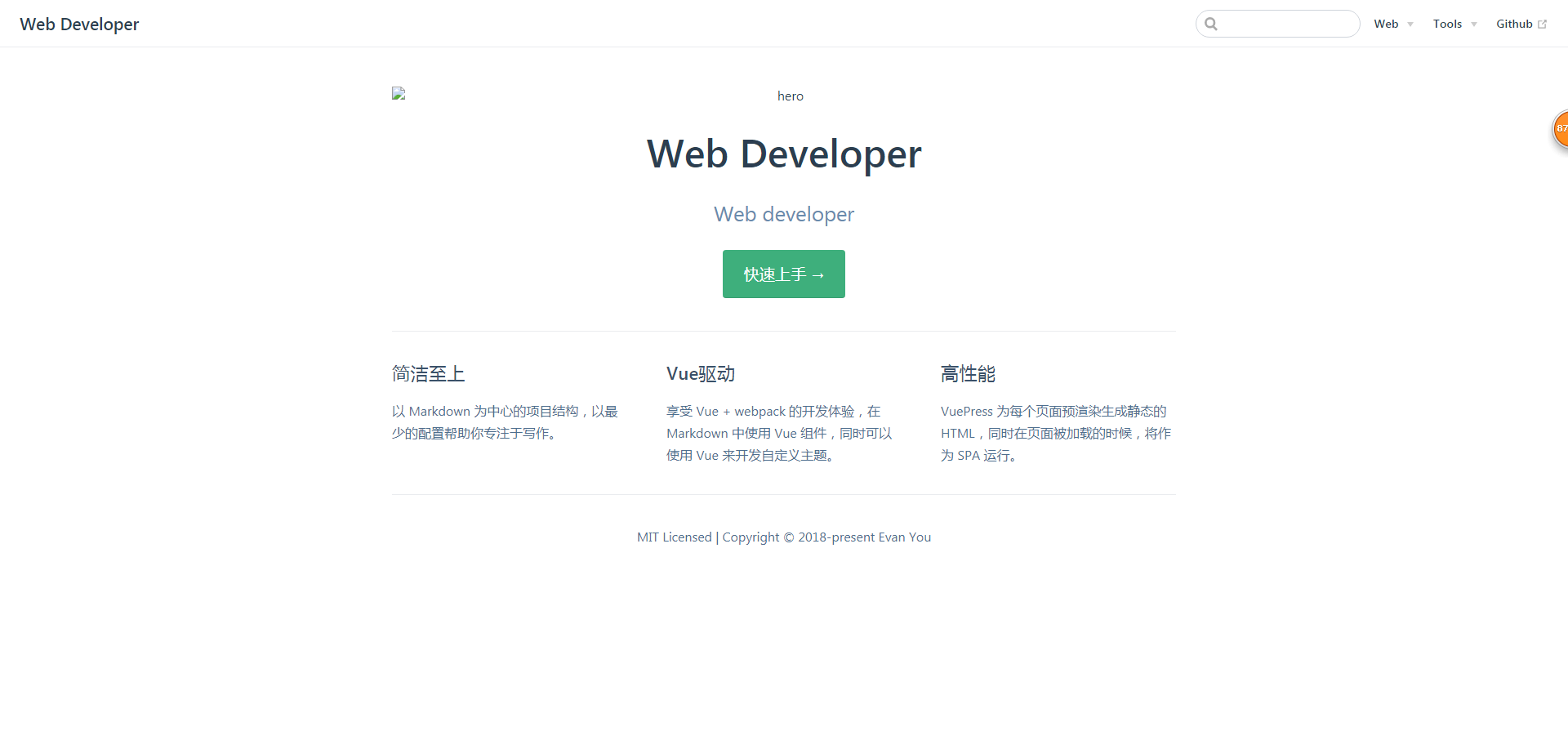
Task: Open the orange floating badge at right edge
Action: click(x=1560, y=129)
